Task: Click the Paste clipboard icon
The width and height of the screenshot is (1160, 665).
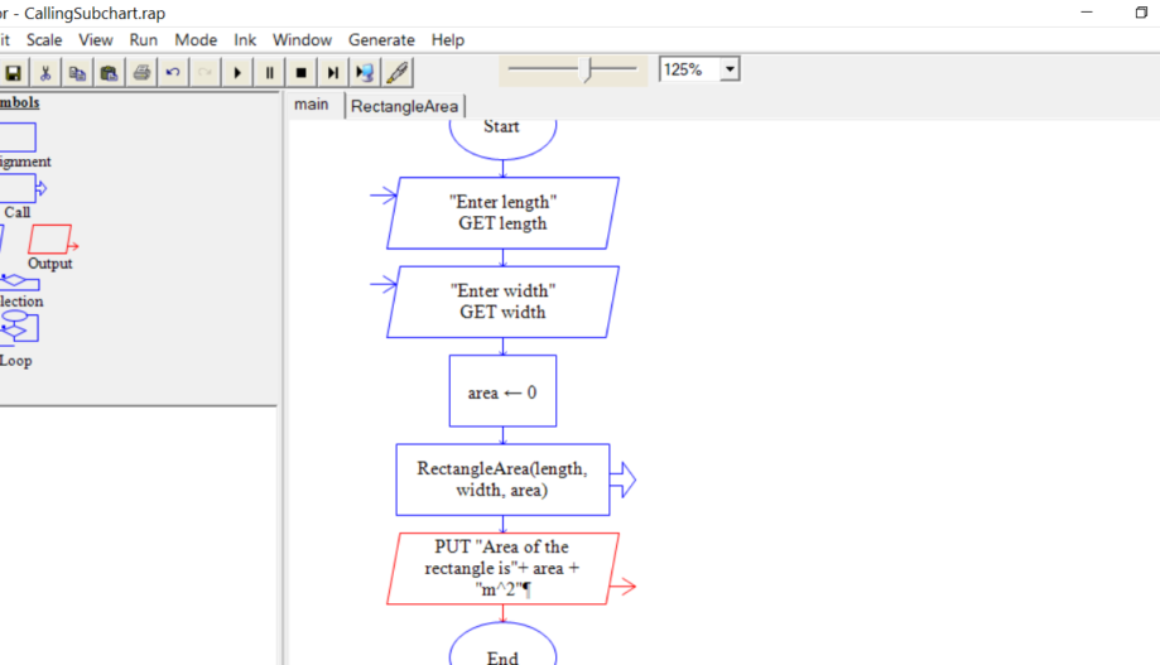Action: tap(109, 73)
